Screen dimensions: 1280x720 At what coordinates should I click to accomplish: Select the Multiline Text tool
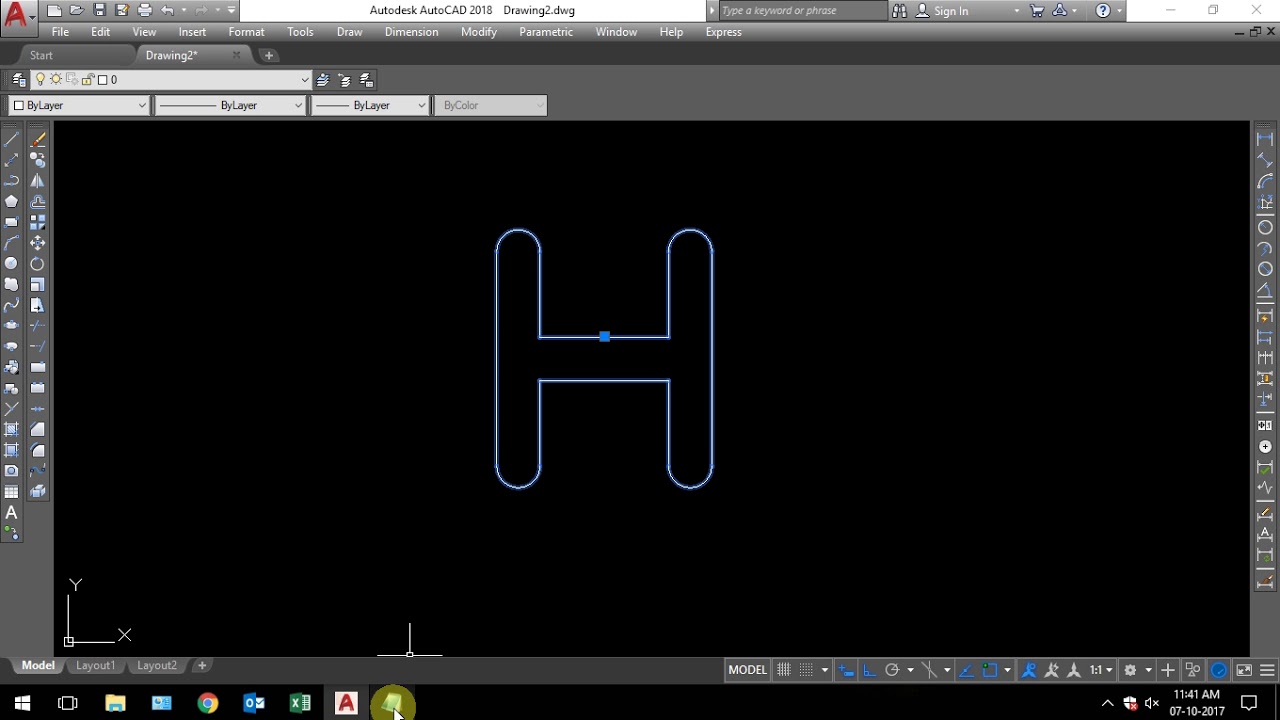click(x=11, y=513)
